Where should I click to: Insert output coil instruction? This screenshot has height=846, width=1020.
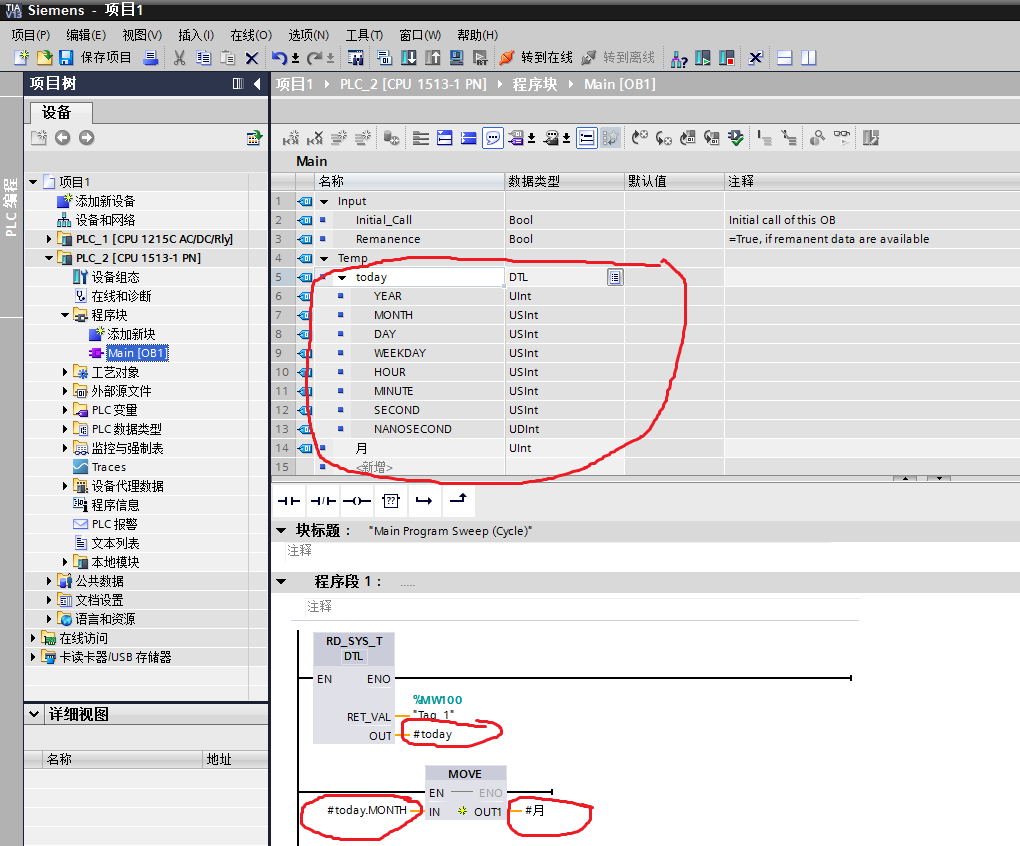[x=356, y=501]
